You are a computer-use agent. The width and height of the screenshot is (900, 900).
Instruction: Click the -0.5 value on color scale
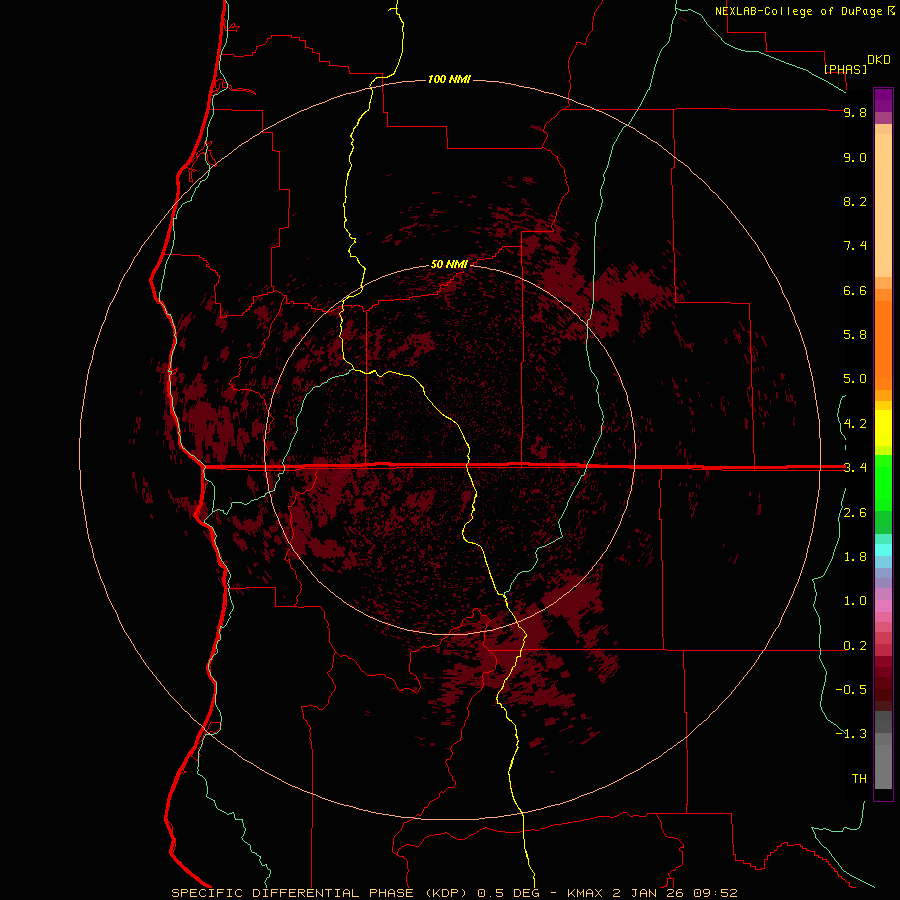(x=851, y=689)
